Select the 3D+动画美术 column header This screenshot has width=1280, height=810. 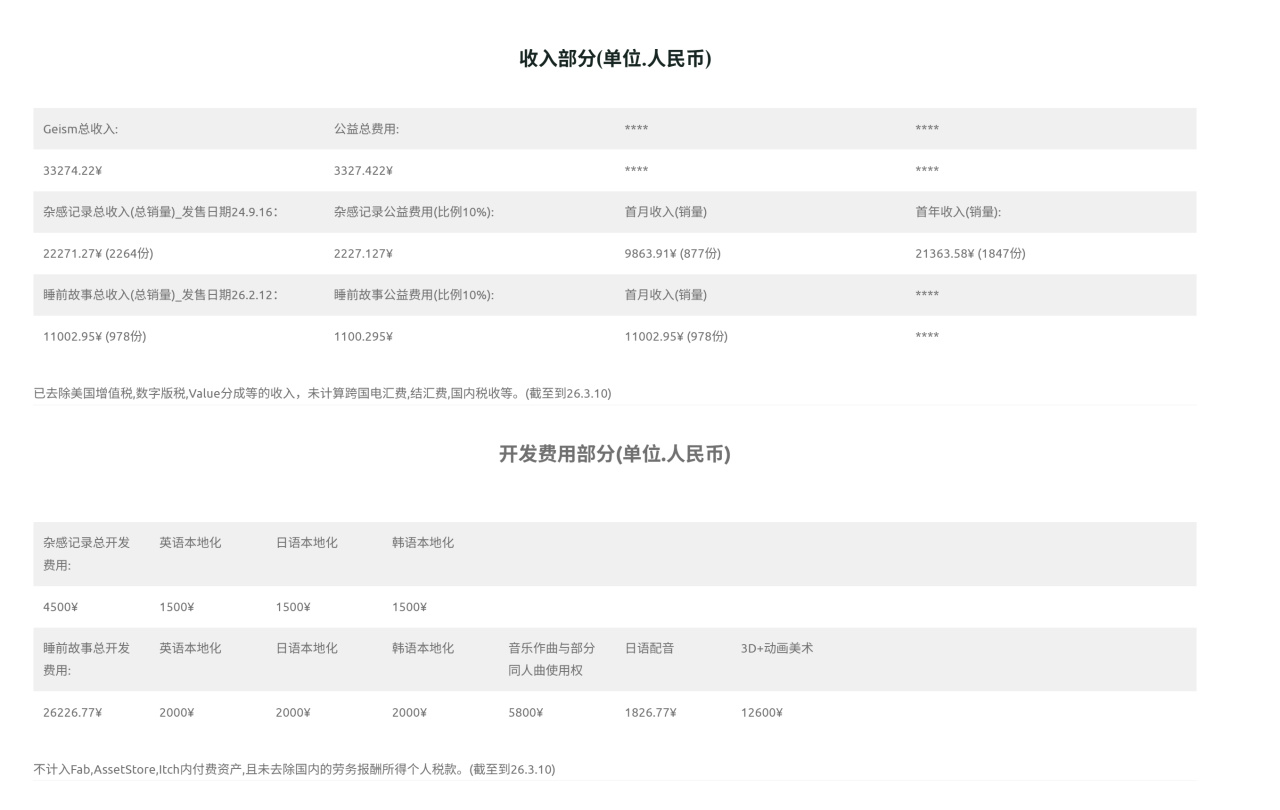click(x=776, y=649)
